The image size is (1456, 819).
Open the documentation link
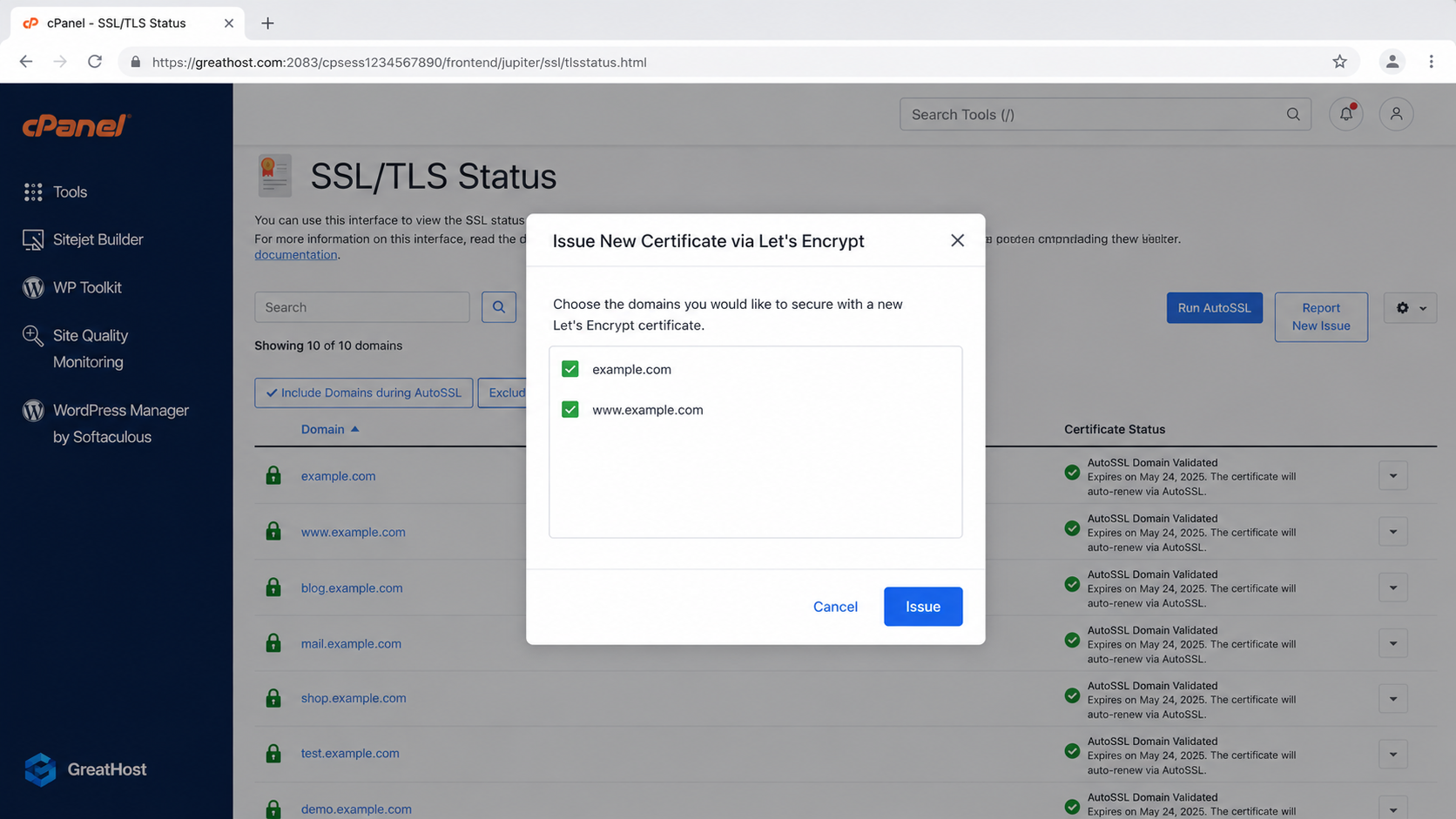[296, 254]
